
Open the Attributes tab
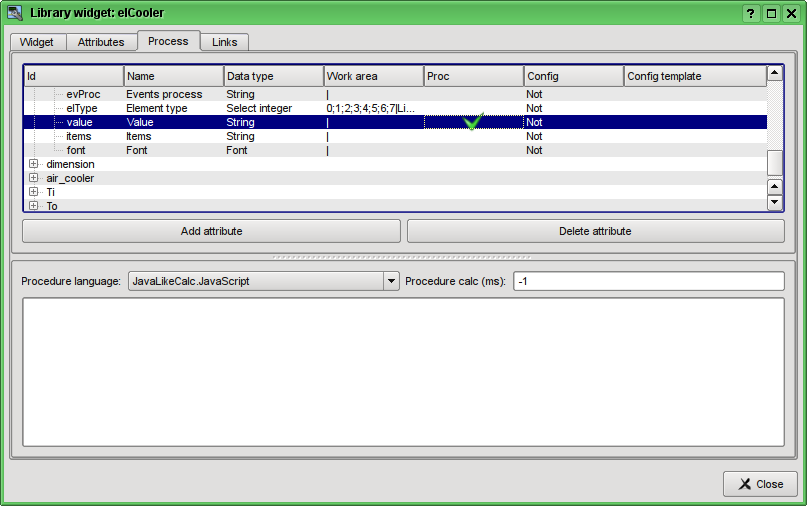101,42
